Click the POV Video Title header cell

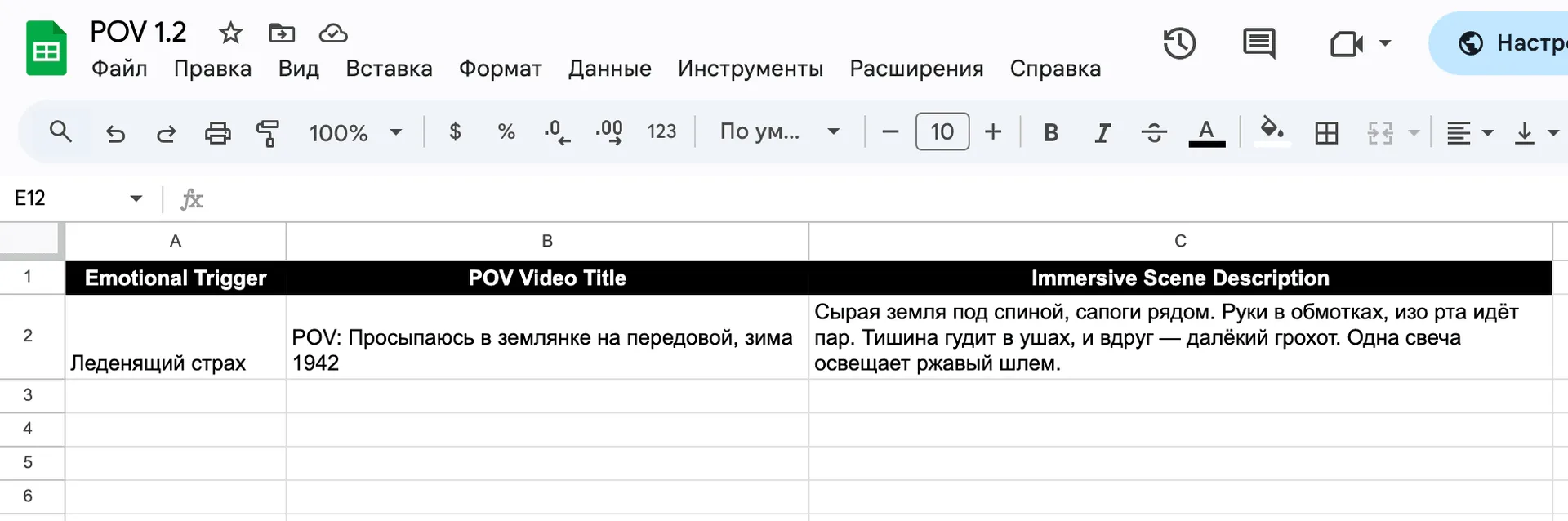tap(547, 278)
